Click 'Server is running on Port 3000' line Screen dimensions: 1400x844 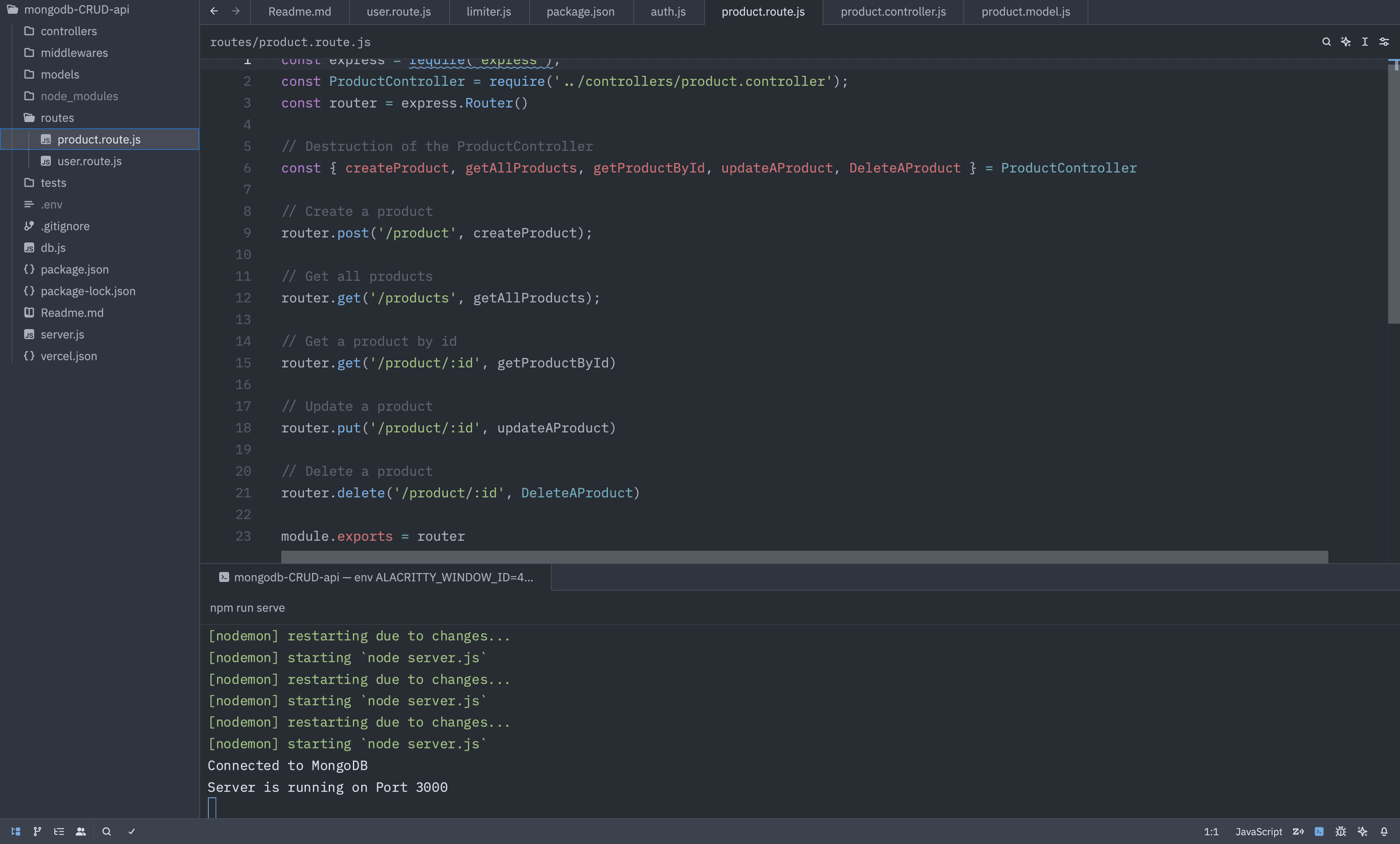pos(327,787)
